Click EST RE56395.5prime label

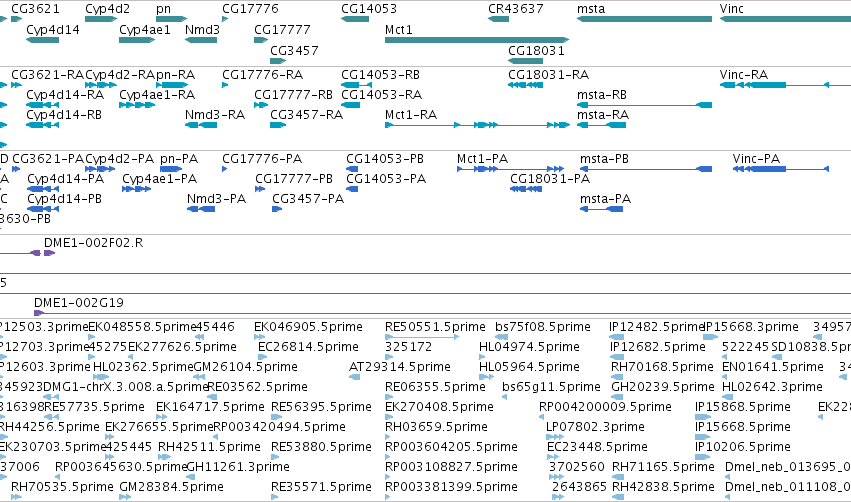(321, 408)
